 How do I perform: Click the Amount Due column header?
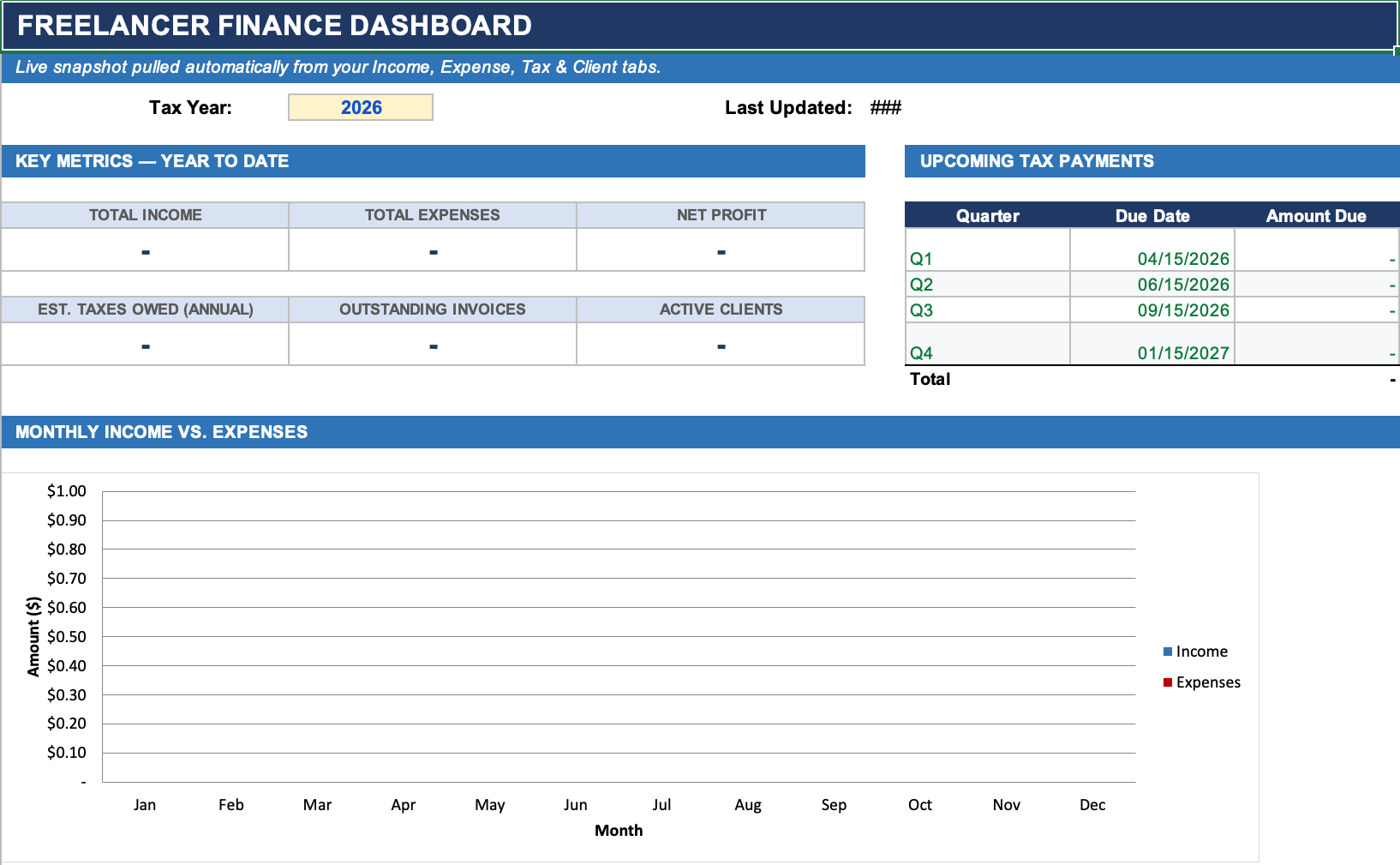(x=1317, y=215)
